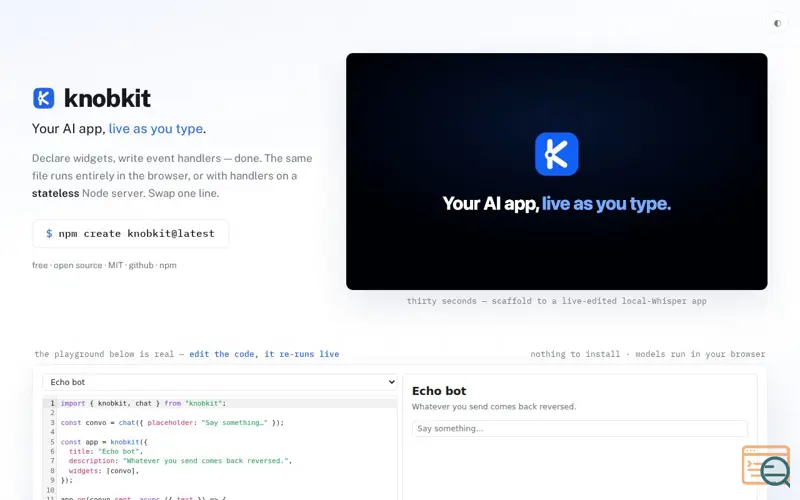The image size is (800, 500).
Task: Click the 'widgets: [convo],' code line
Action: pyautogui.click(x=104, y=471)
